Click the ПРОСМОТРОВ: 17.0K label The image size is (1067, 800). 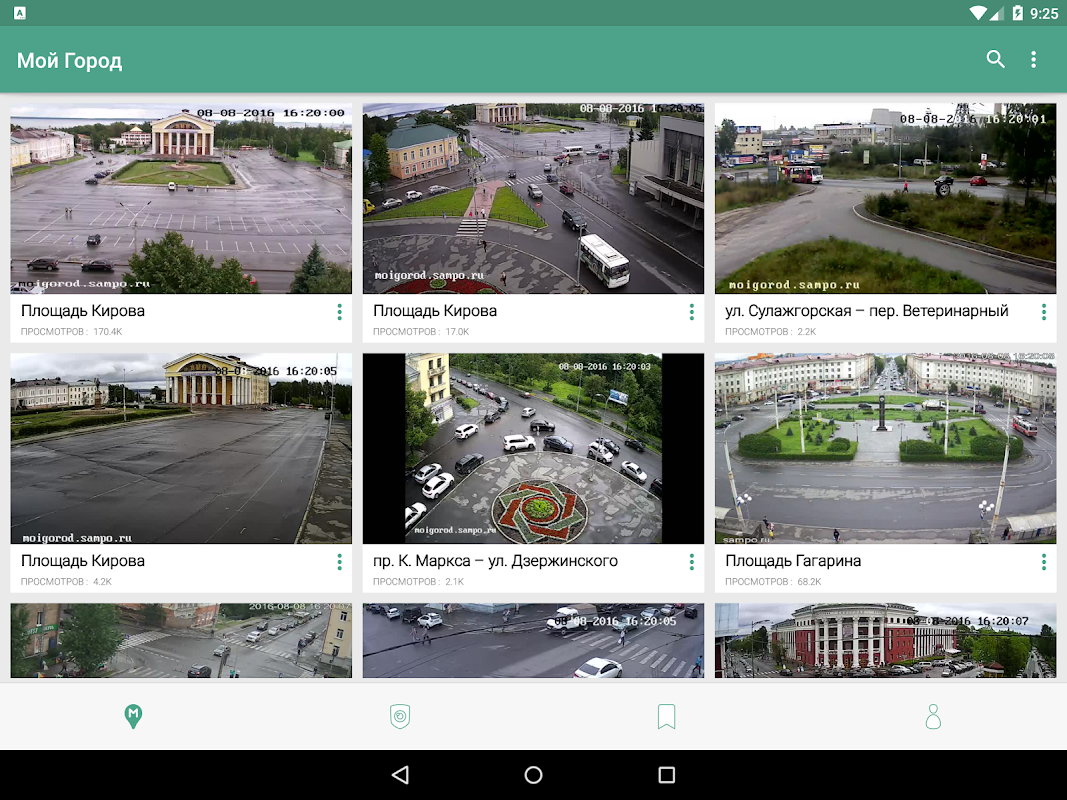click(x=421, y=332)
